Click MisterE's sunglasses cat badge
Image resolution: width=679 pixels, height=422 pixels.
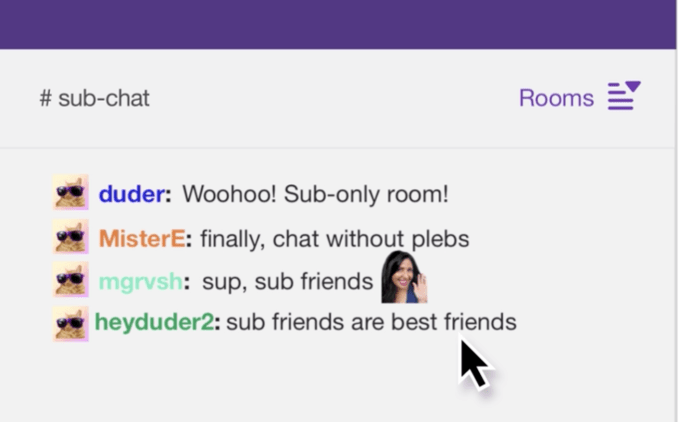[x=71, y=236]
